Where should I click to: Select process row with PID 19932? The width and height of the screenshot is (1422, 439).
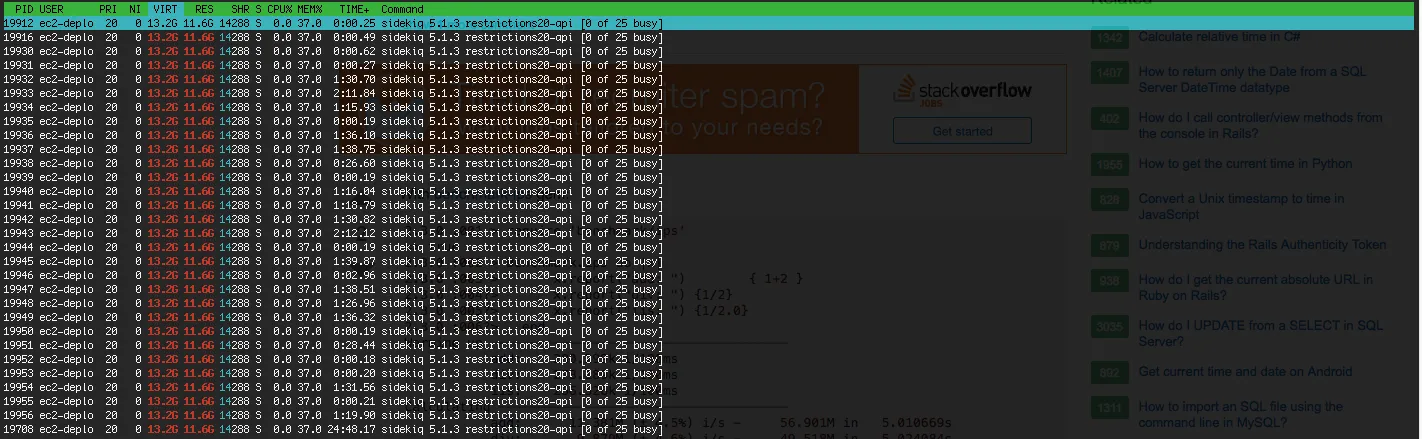coord(333,79)
